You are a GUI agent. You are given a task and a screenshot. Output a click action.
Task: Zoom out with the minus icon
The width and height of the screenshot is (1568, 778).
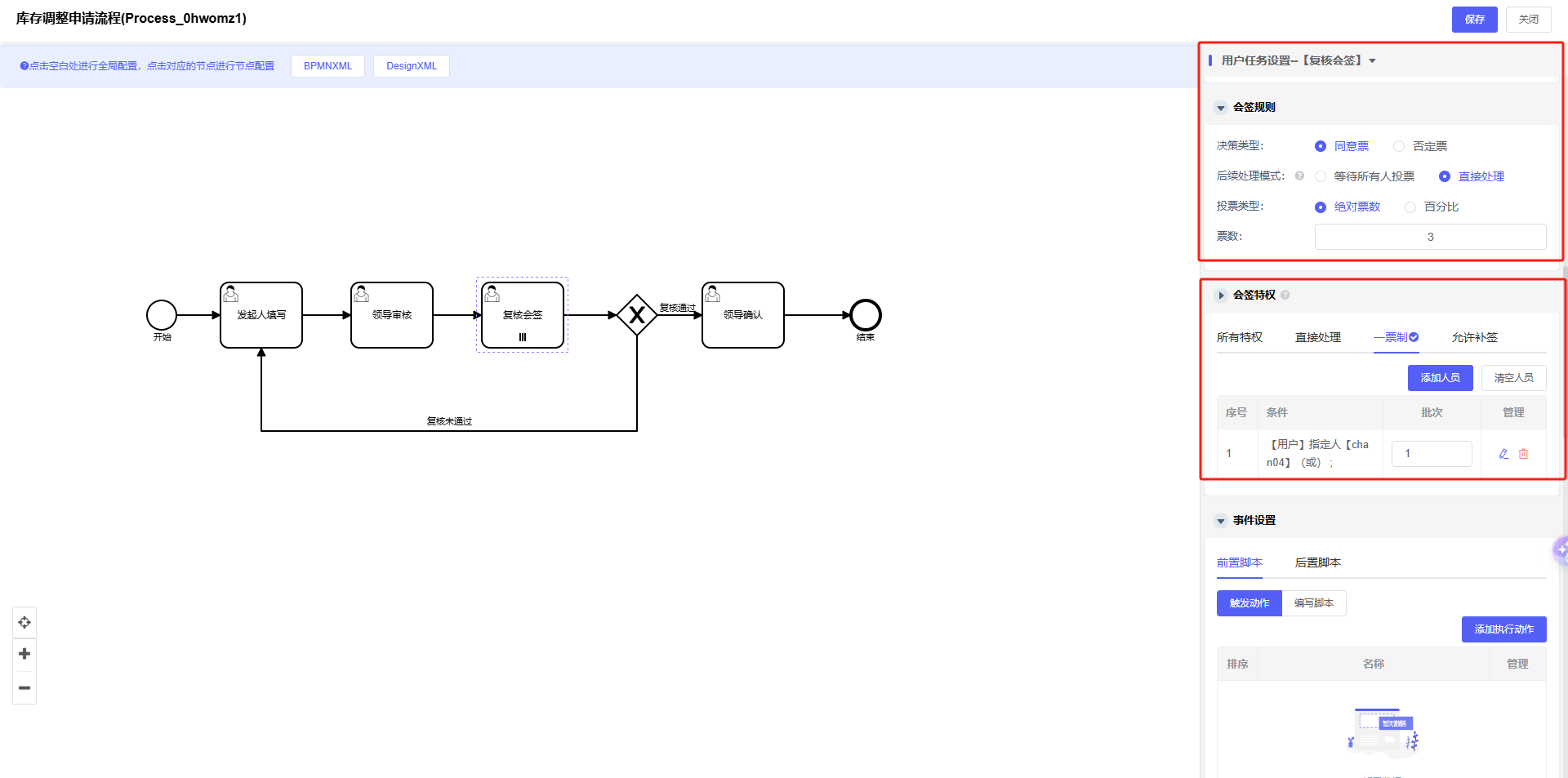24,688
